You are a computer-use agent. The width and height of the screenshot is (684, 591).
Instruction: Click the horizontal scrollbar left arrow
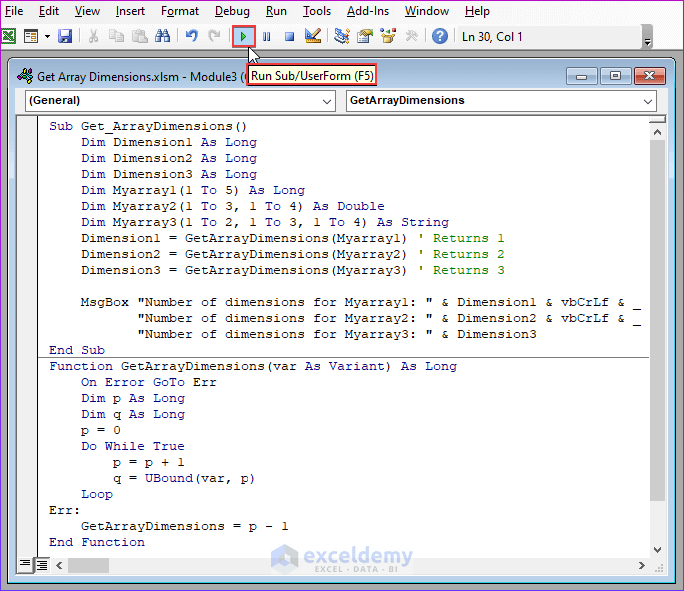pos(59,566)
